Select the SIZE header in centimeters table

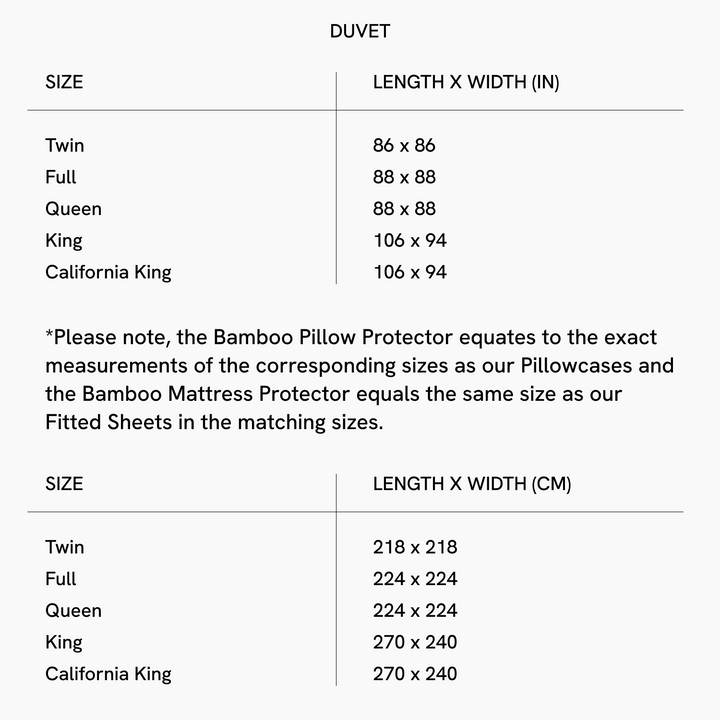64,484
